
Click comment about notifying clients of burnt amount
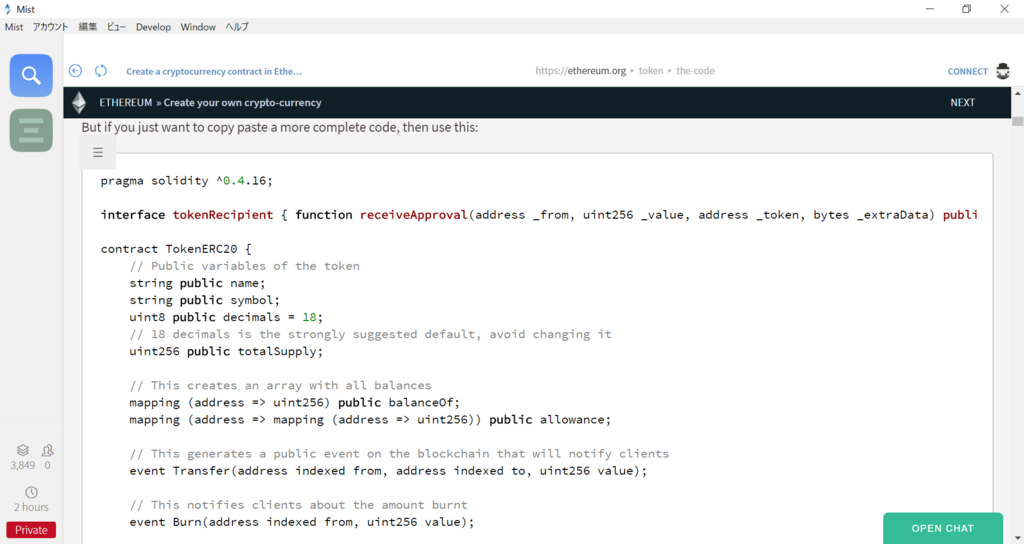pyautogui.click(x=298, y=505)
